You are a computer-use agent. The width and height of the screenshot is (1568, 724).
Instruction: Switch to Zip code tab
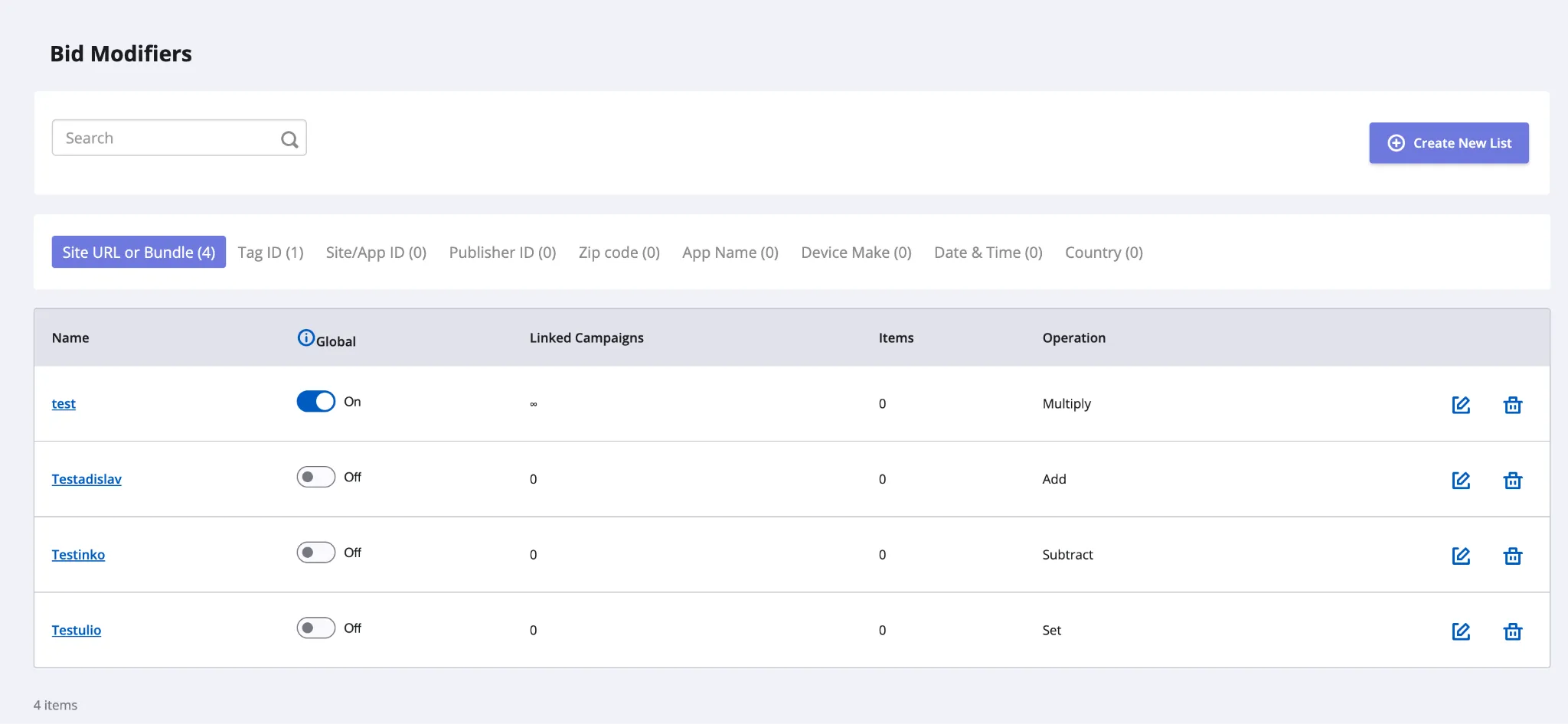click(619, 252)
